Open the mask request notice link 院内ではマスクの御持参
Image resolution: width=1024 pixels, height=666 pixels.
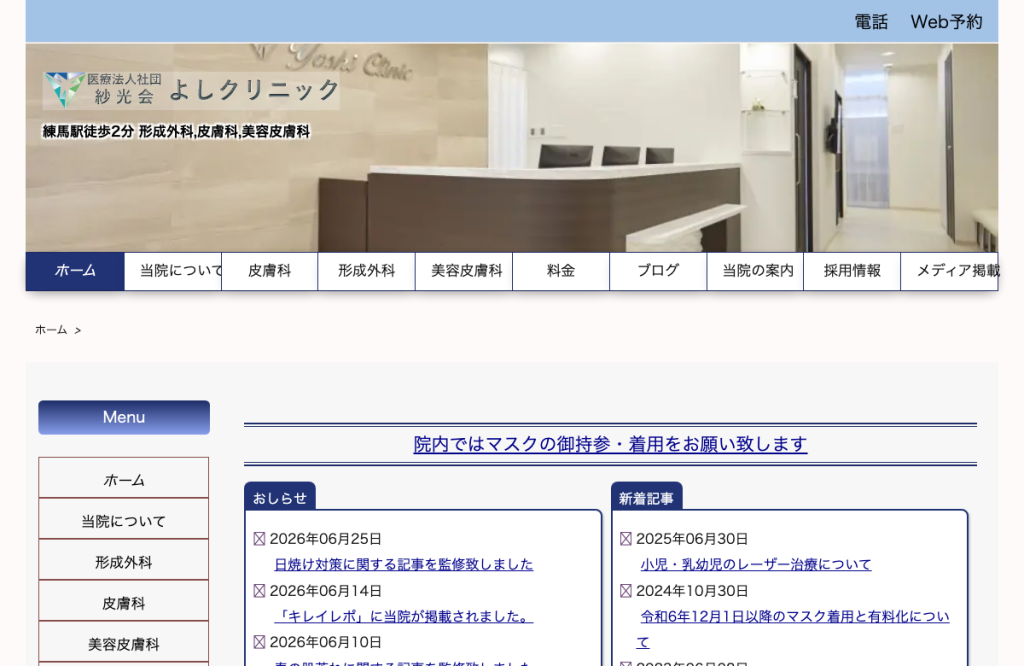pyautogui.click(x=611, y=444)
